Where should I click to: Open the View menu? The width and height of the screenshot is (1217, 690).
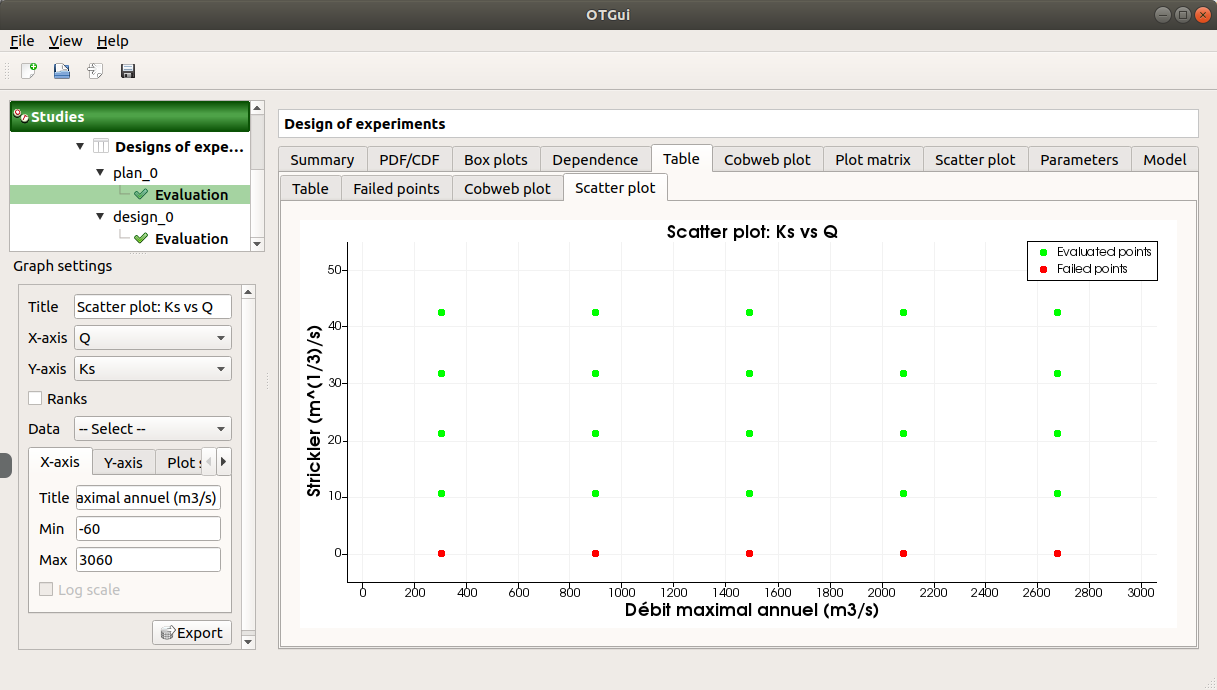click(65, 41)
